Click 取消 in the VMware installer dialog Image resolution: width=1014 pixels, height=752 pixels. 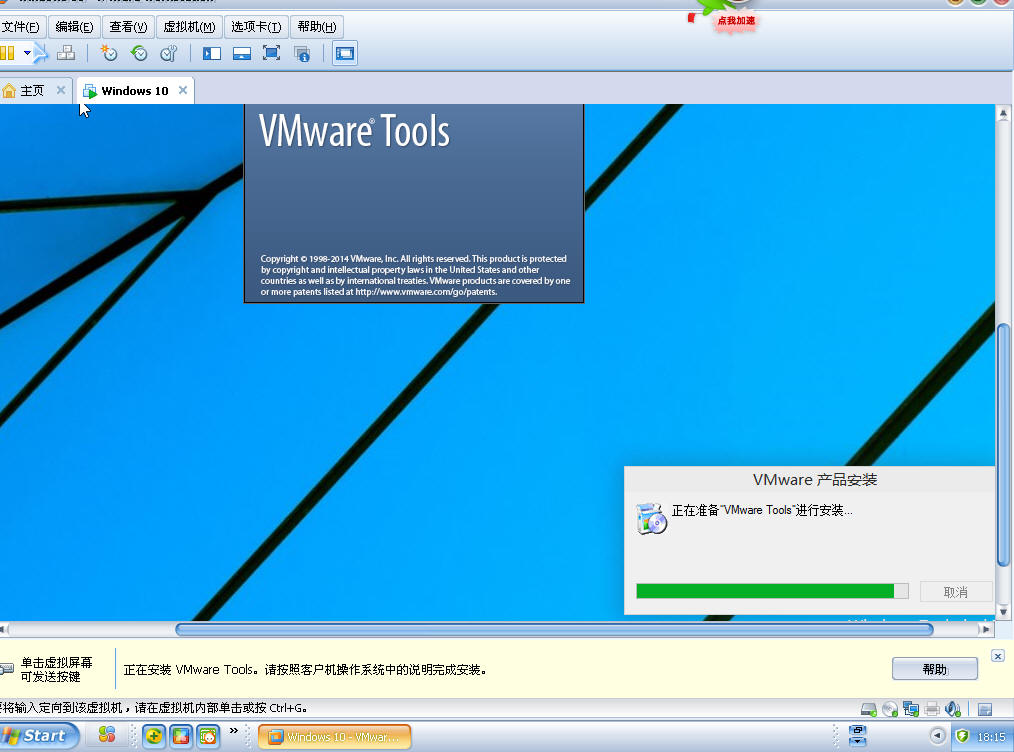point(955,592)
